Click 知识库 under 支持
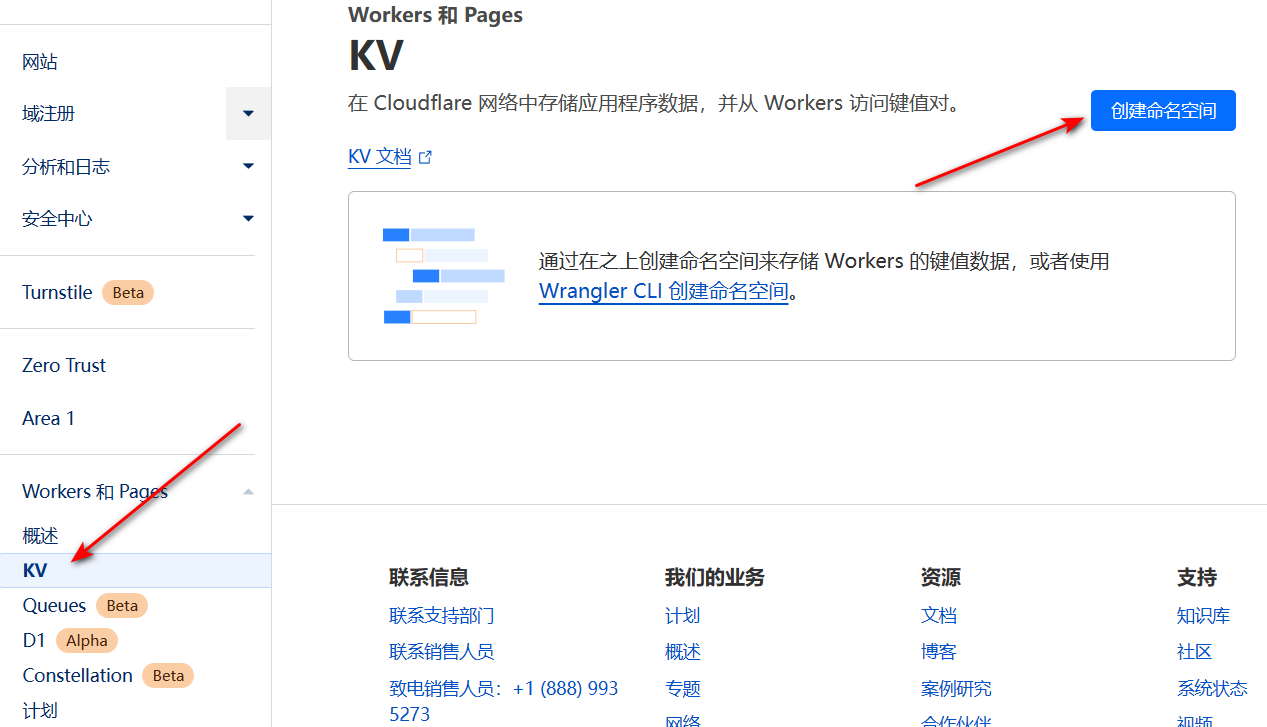1267x727 pixels. coord(1203,615)
